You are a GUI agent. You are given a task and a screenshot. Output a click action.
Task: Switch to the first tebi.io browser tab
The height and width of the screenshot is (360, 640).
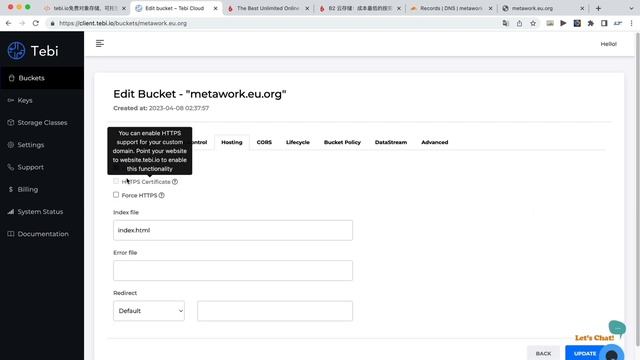point(84,8)
